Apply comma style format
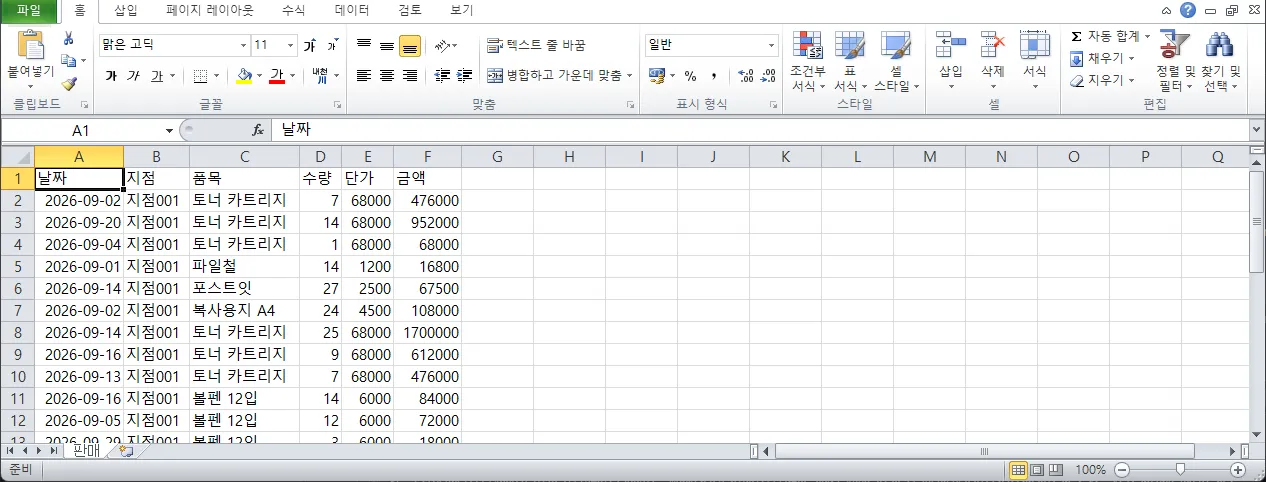This screenshot has height=482, width=1266. [714, 76]
